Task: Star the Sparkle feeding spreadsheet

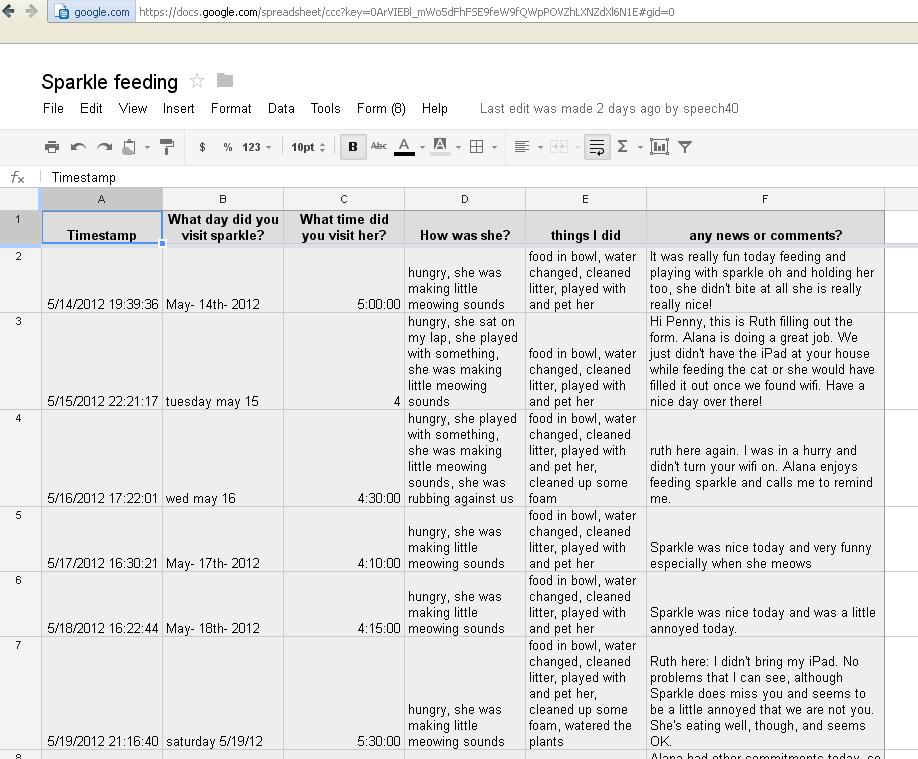Action: click(x=196, y=82)
